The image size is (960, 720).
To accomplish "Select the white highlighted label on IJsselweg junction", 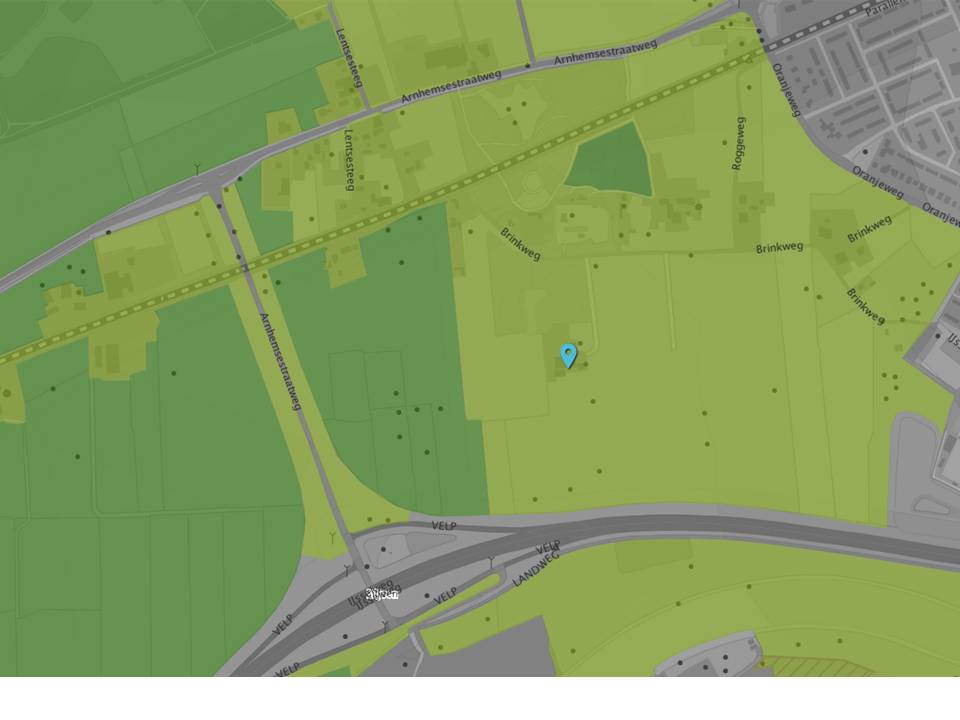I will tap(381, 594).
